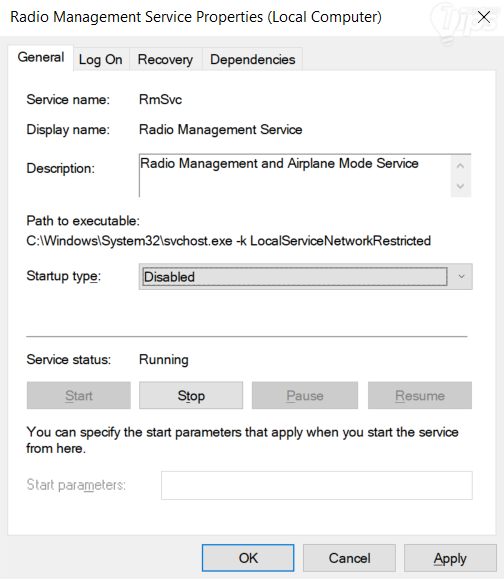Stop the running service
The width and height of the screenshot is (504, 579).
(x=191, y=395)
